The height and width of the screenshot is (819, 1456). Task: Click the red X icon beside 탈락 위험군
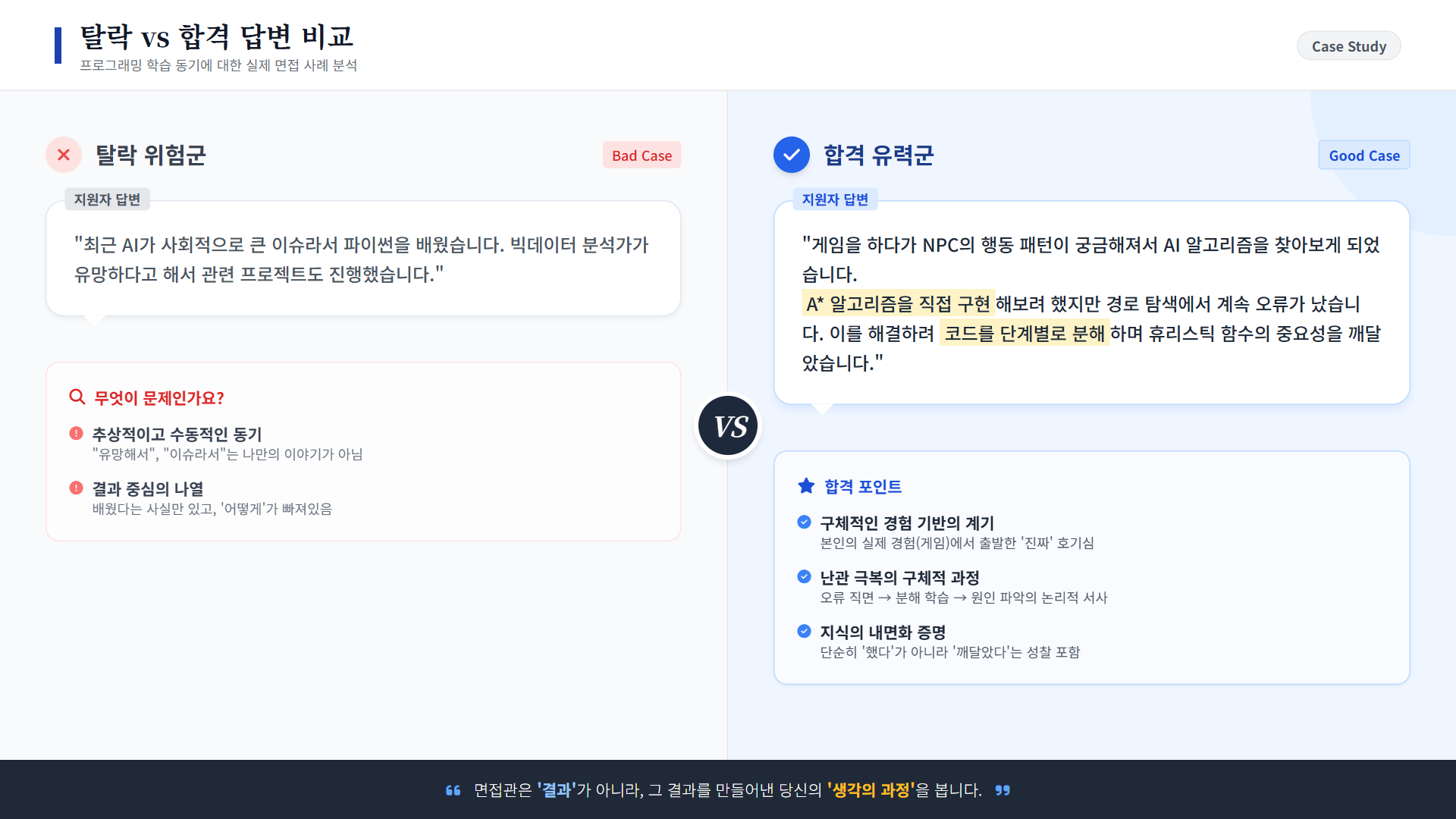click(64, 155)
